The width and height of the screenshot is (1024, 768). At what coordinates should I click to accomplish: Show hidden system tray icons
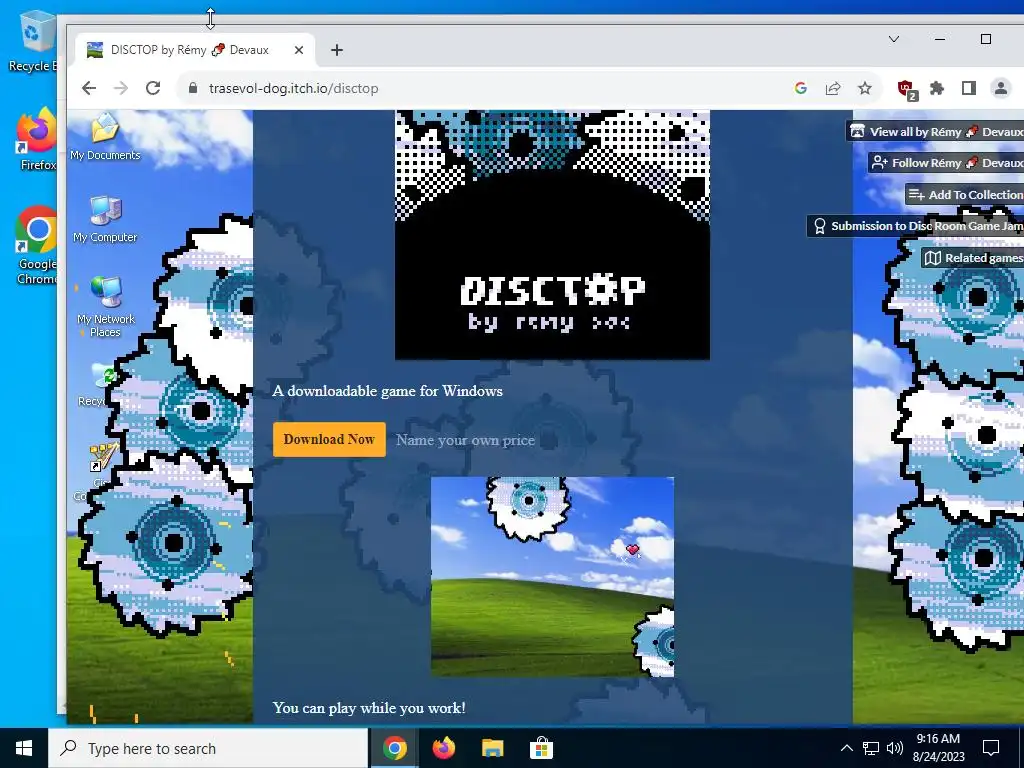coord(846,748)
